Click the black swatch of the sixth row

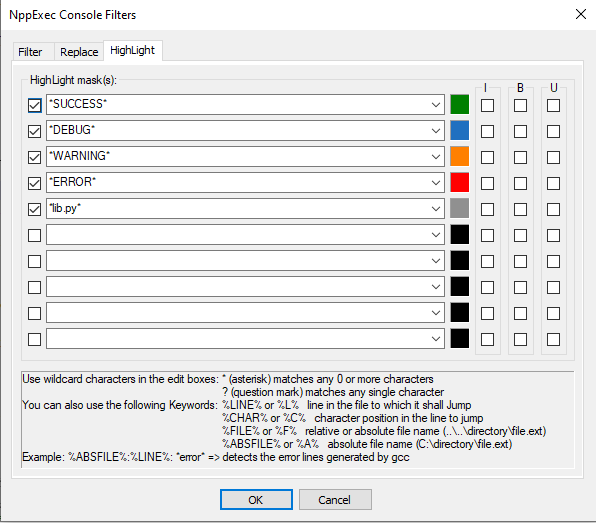pyautogui.click(x=460, y=235)
